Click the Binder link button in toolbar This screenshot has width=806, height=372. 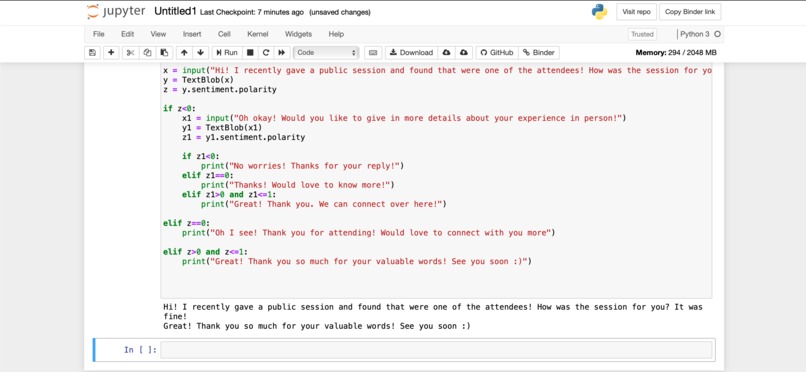click(x=539, y=52)
